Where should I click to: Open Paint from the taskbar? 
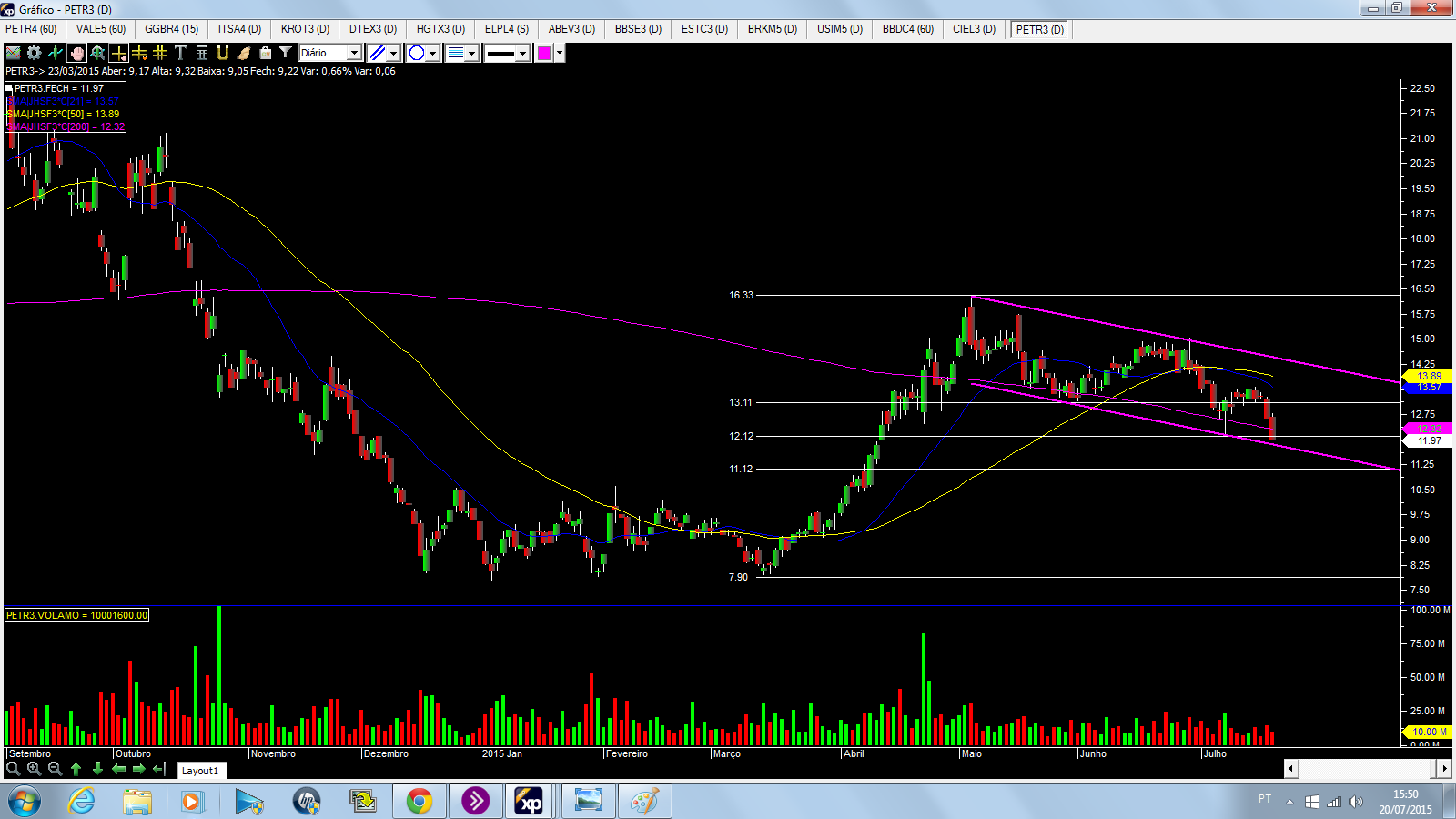tap(644, 802)
